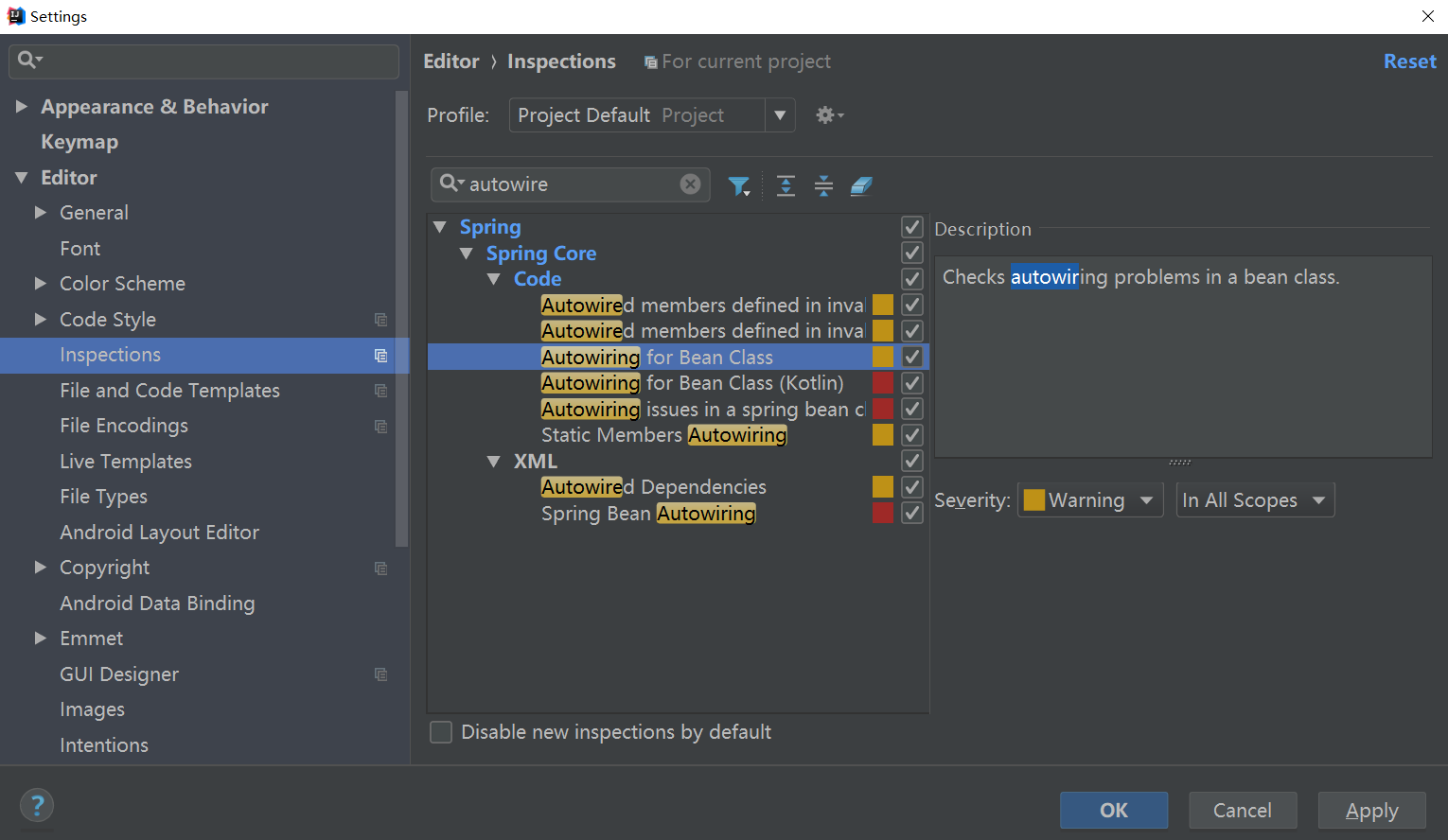
Task: Click the copy icon beside Code Style
Action: point(380,320)
